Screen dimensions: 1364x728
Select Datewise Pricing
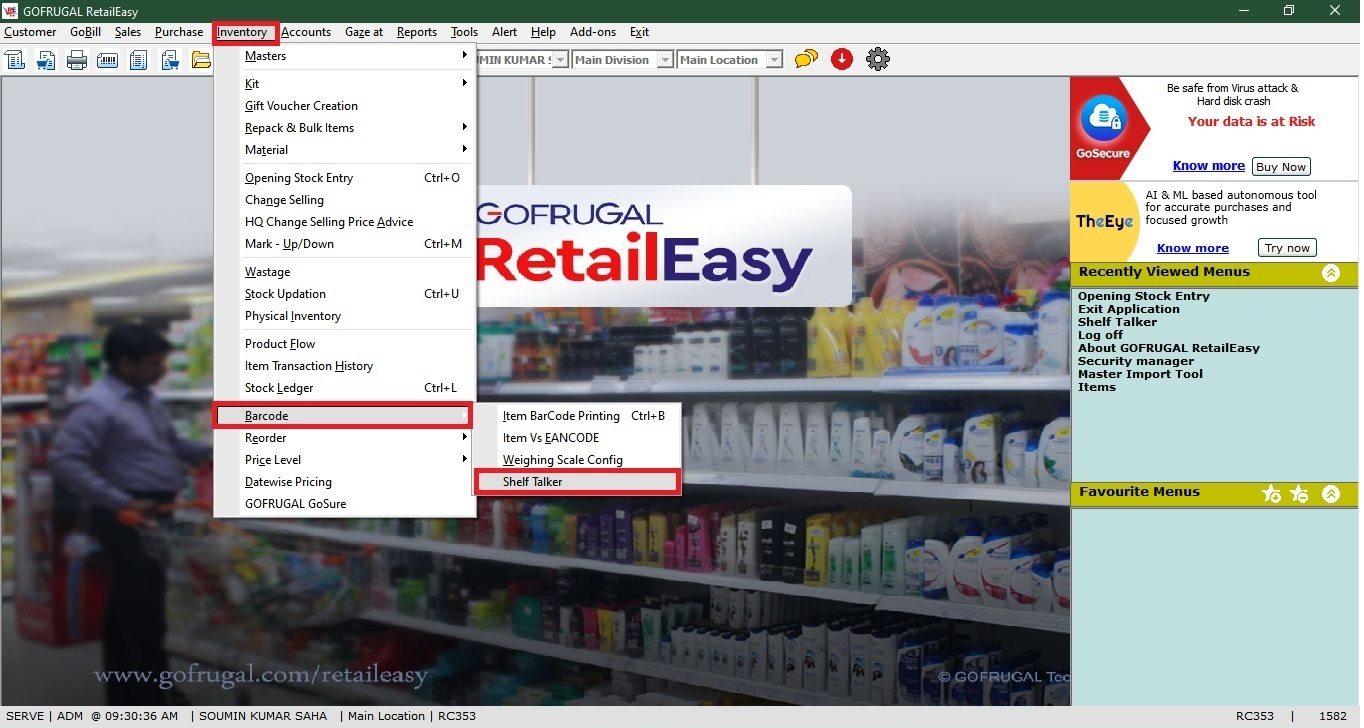coord(345,482)
